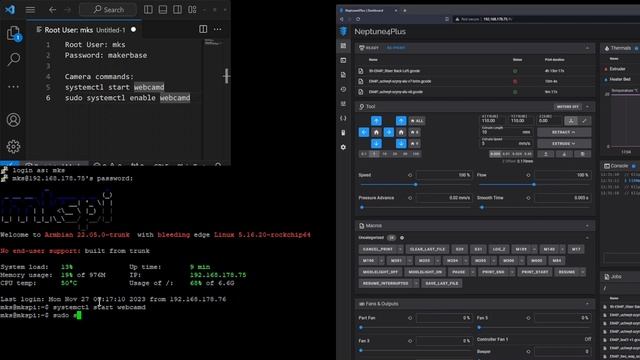Select the 10 jog step size
The image size is (640, 360).
pos(384,154)
